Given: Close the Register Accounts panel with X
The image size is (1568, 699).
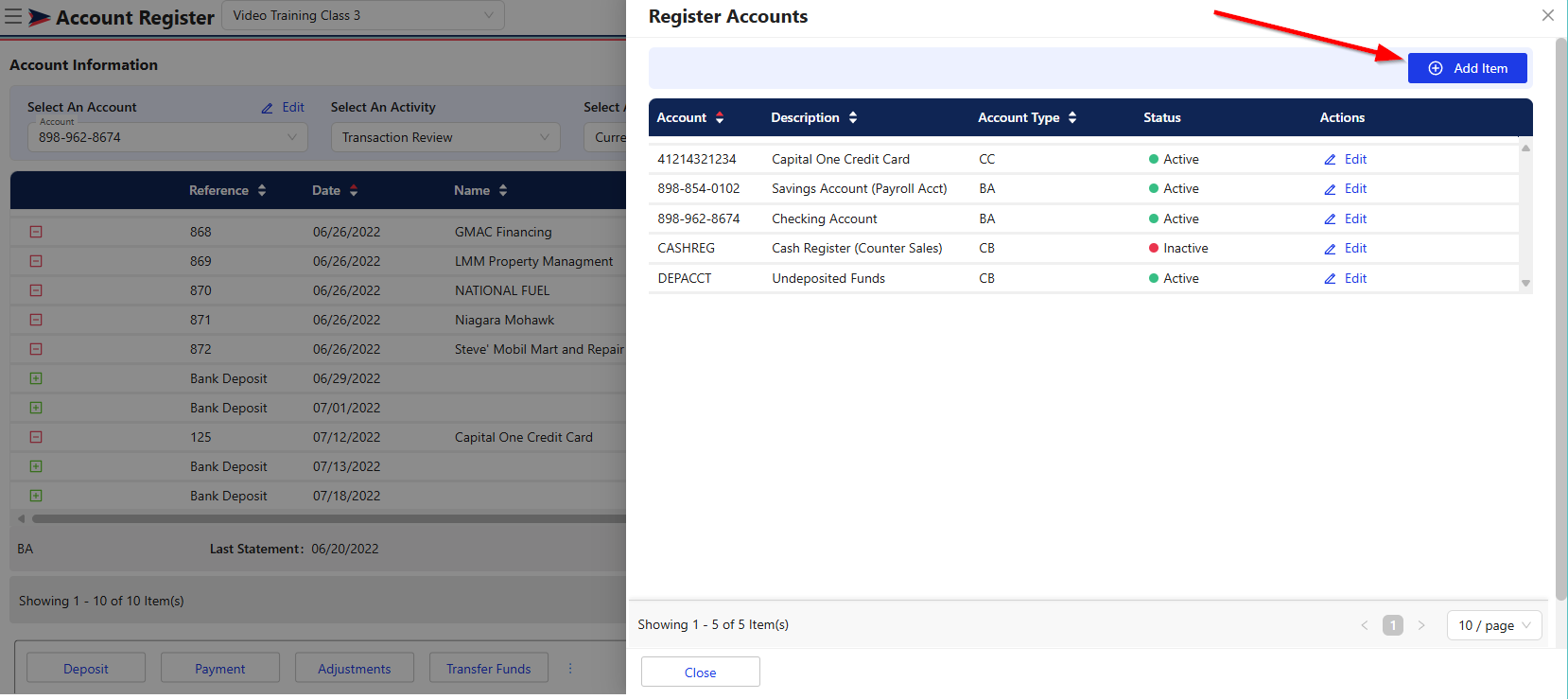Looking at the screenshot, I should click(1547, 15).
